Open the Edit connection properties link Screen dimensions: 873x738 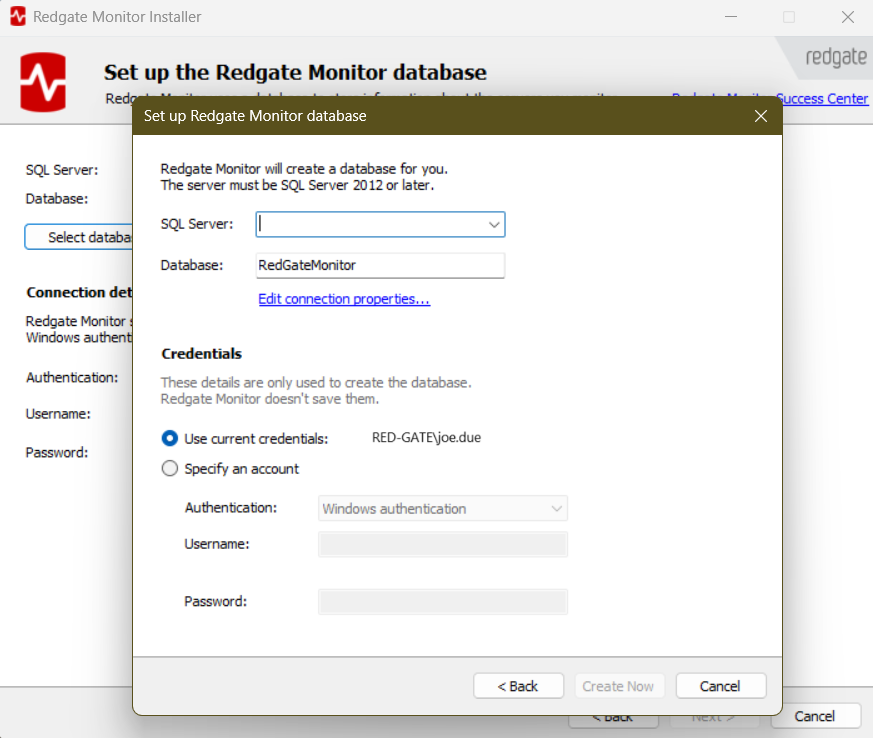pyautogui.click(x=344, y=299)
